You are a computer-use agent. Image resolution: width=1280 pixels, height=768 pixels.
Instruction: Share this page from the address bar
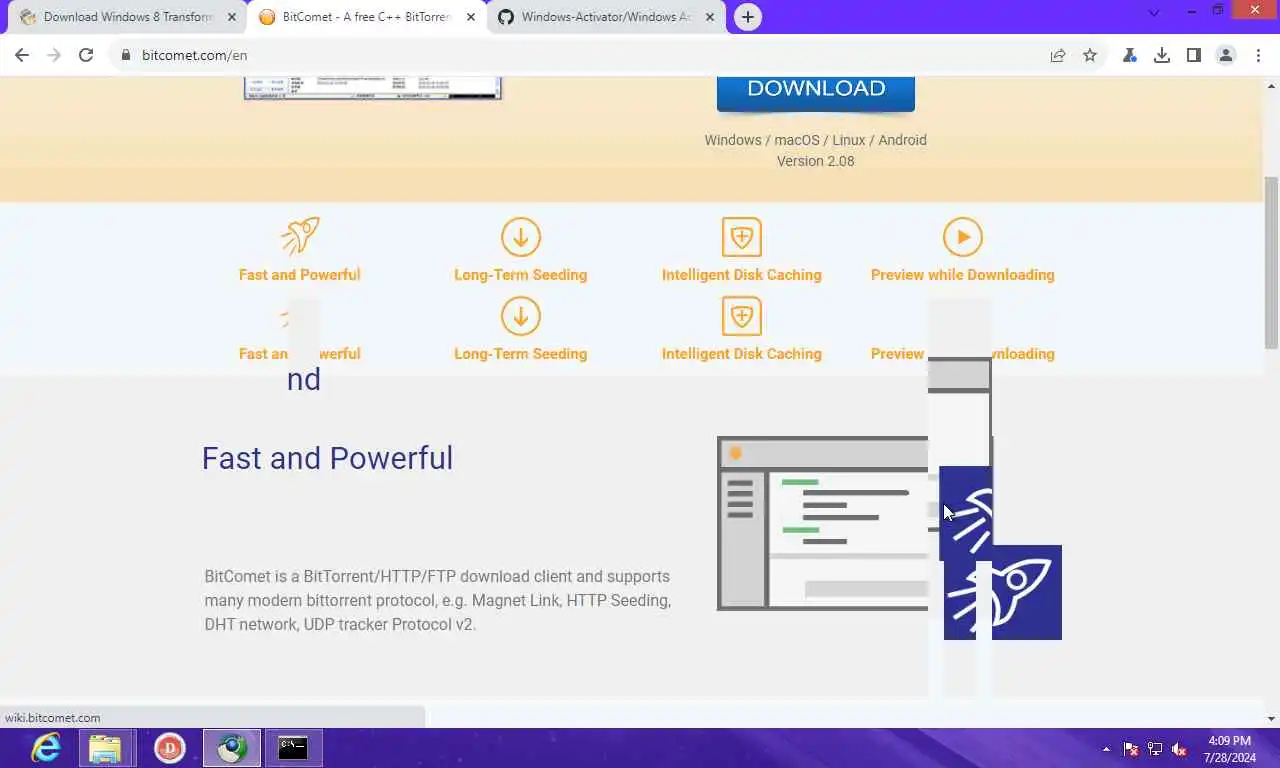click(x=1058, y=56)
